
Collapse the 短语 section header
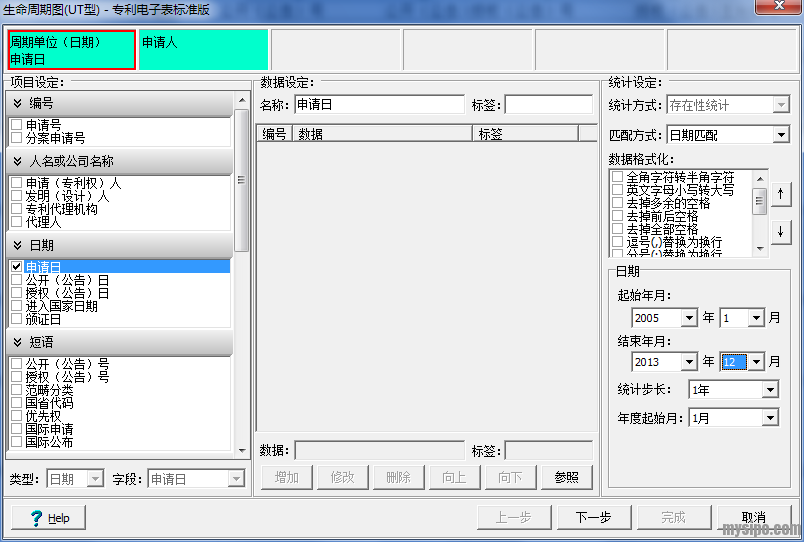coord(18,343)
